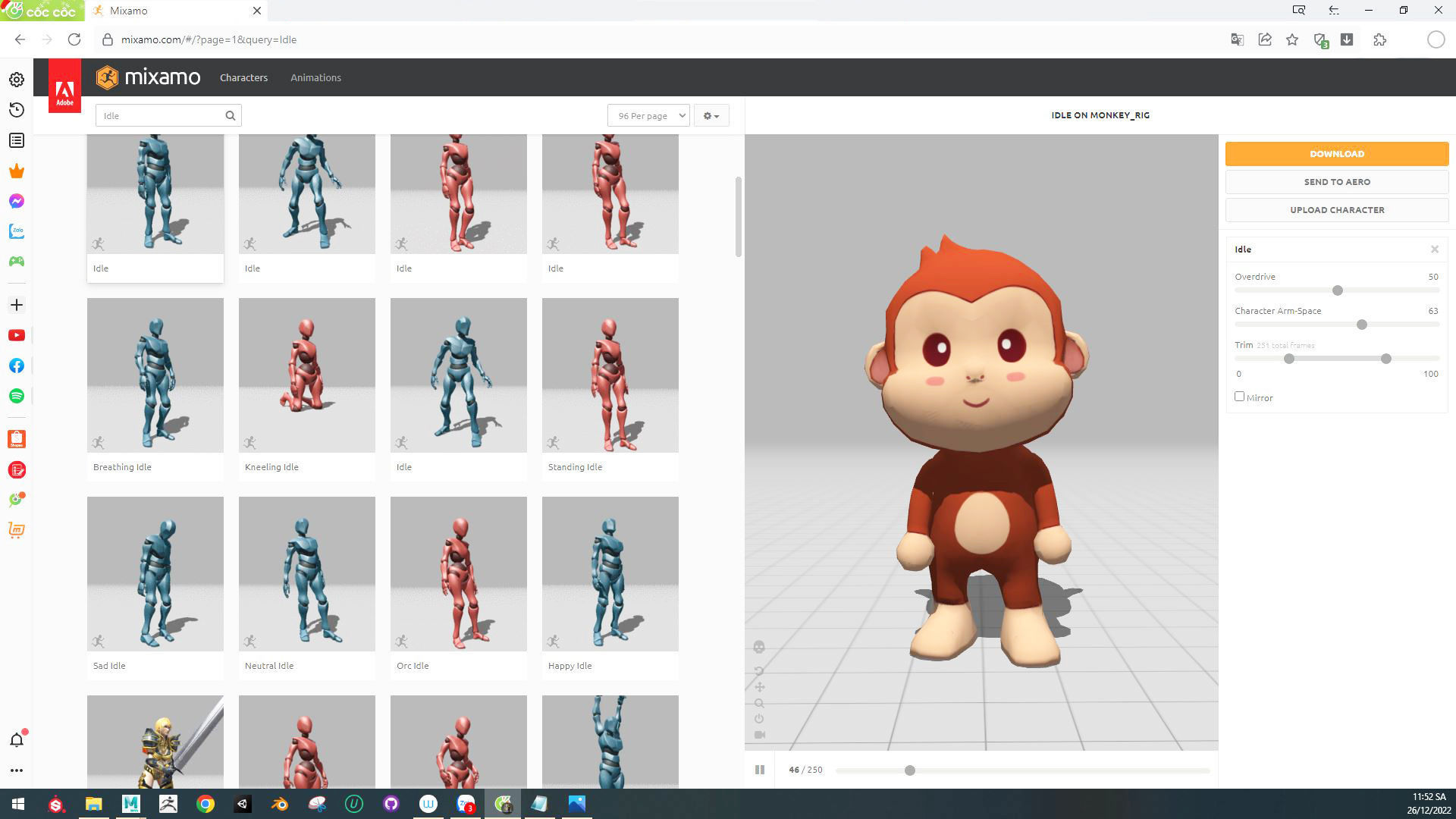Click the DOWNLOAD button
This screenshot has height=819, width=1456.
[x=1337, y=154]
